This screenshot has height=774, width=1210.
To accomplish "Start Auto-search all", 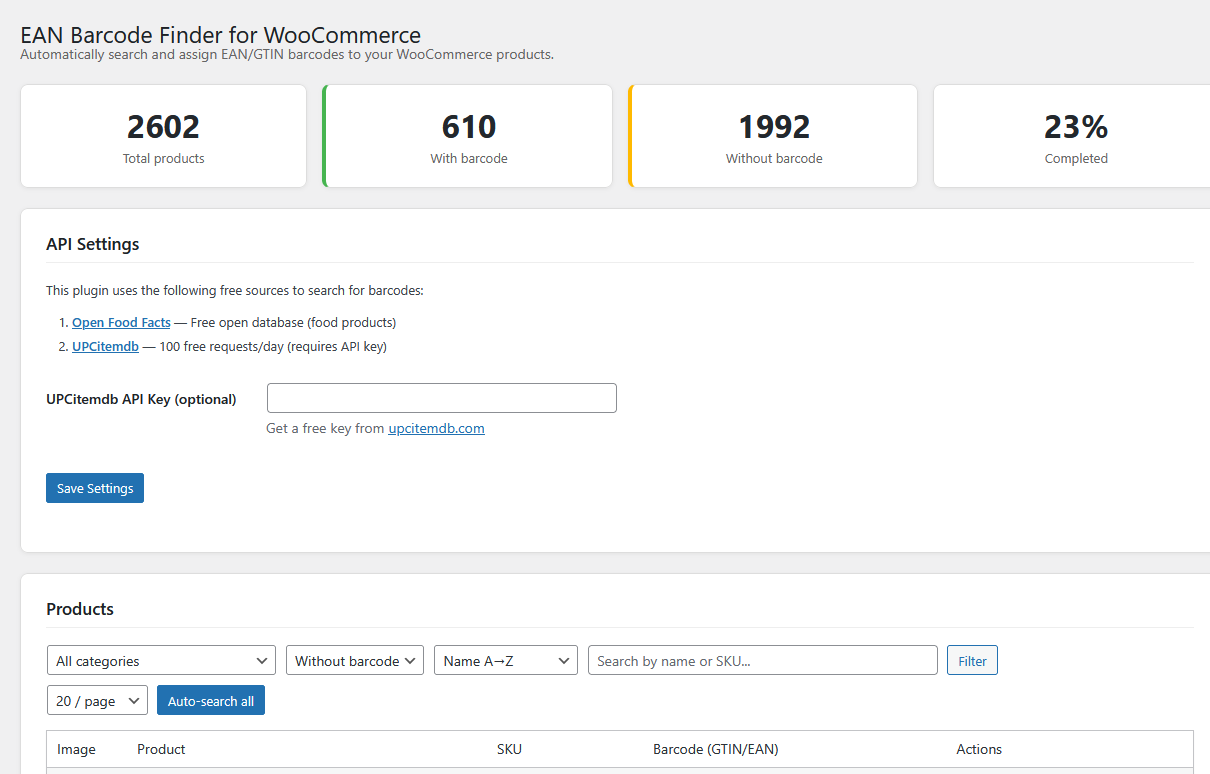I will coord(211,701).
